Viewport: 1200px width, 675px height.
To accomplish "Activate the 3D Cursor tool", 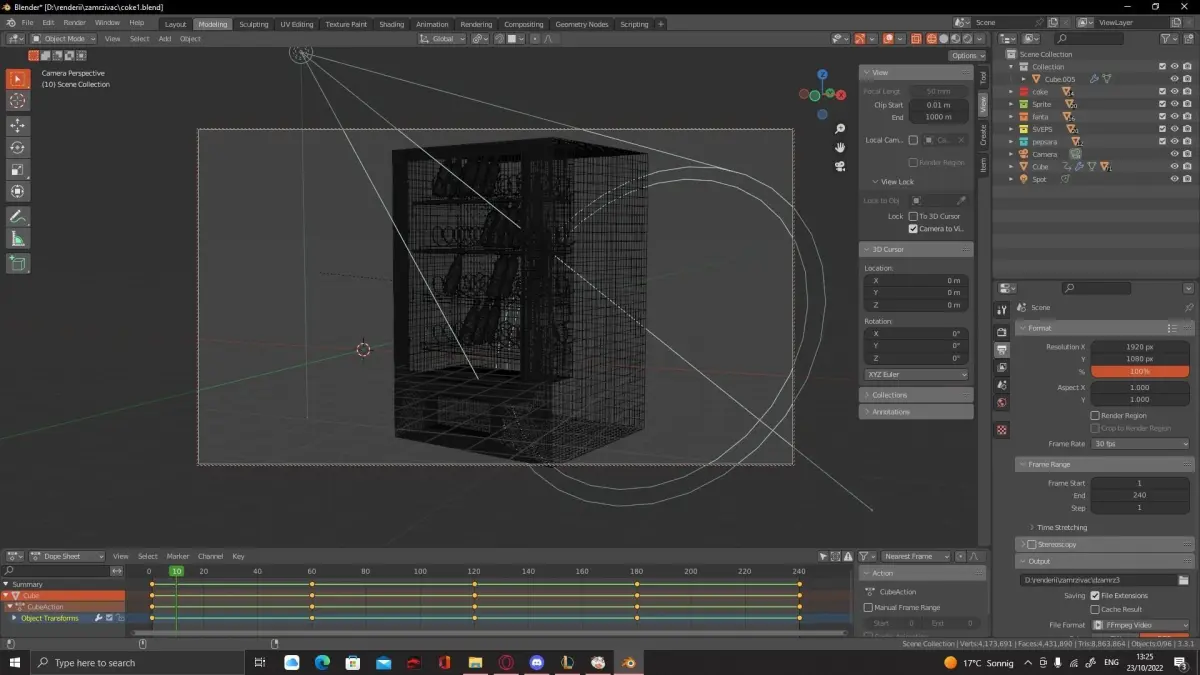I will 18,101.
